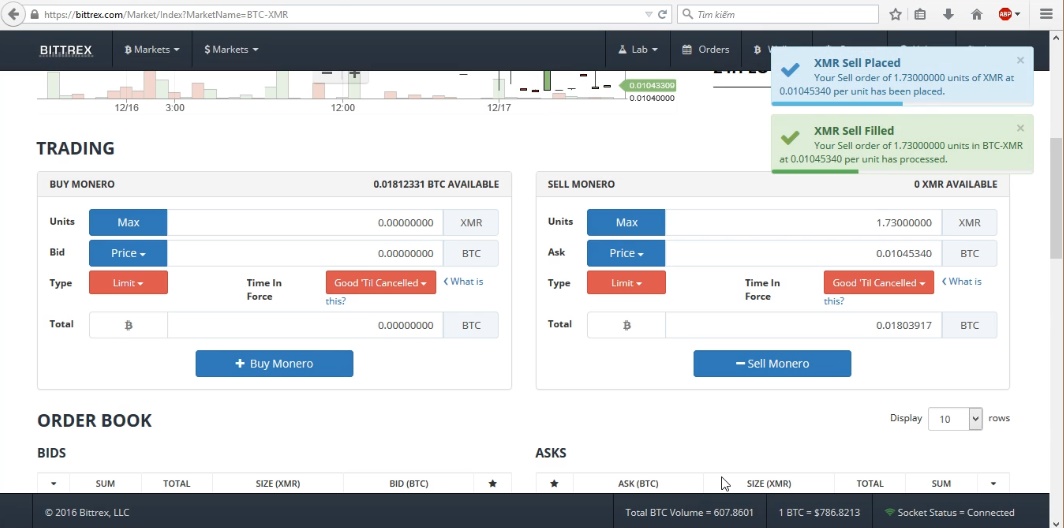The width and height of the screenshot is (1064, 528).
Task: Click the Units input field in Sell Monero
Action: 803,223
